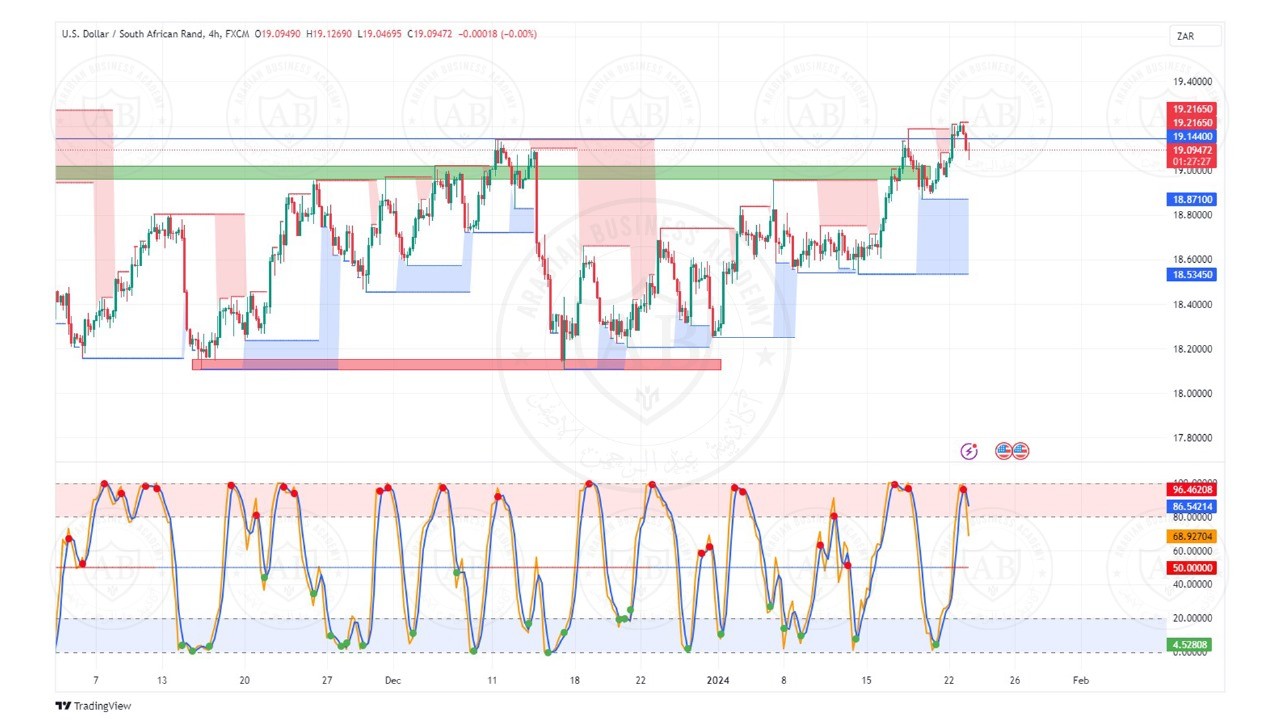Click the 01:27:27 candle countdown label
Viewport: 1280px width, 720px height.
1192,161
